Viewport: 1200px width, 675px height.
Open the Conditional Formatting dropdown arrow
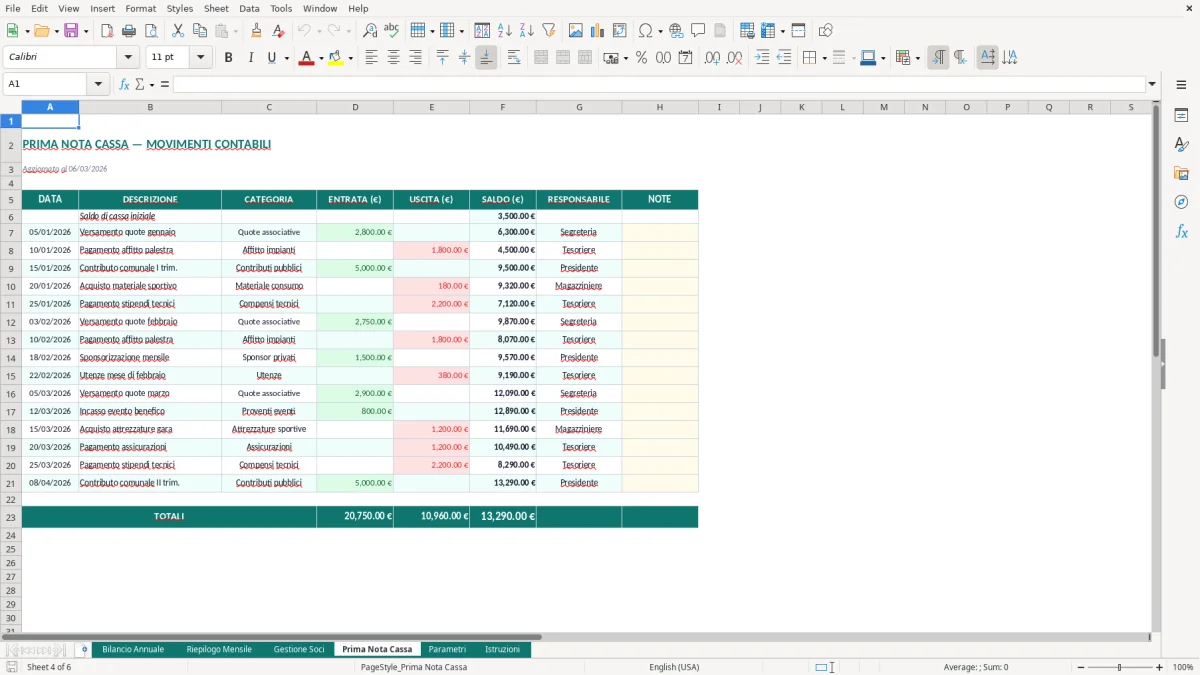click(917, 58)
